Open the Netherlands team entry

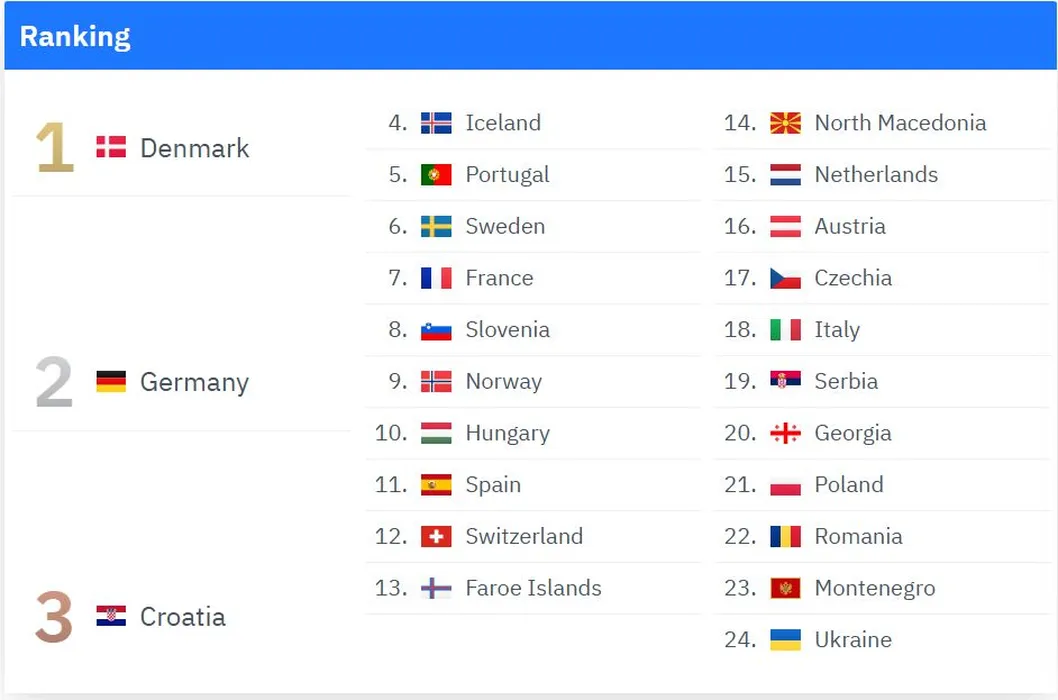tap(876, 175)
